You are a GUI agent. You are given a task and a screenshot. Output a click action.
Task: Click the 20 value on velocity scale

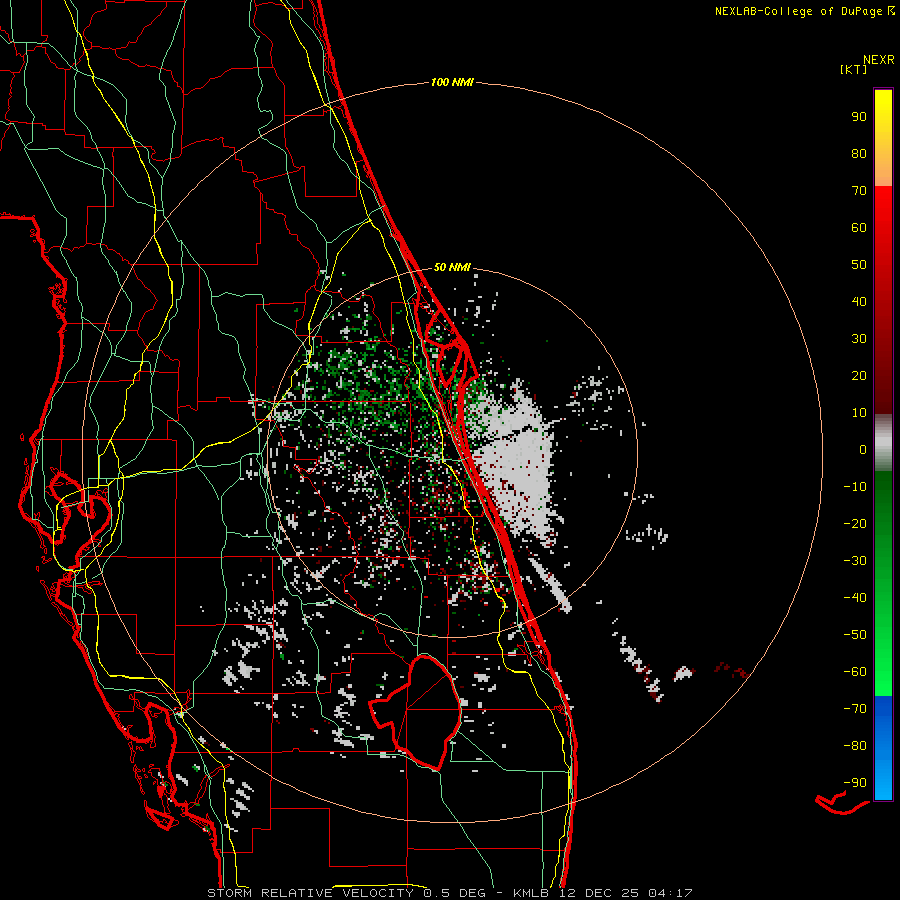click(859, 375)
